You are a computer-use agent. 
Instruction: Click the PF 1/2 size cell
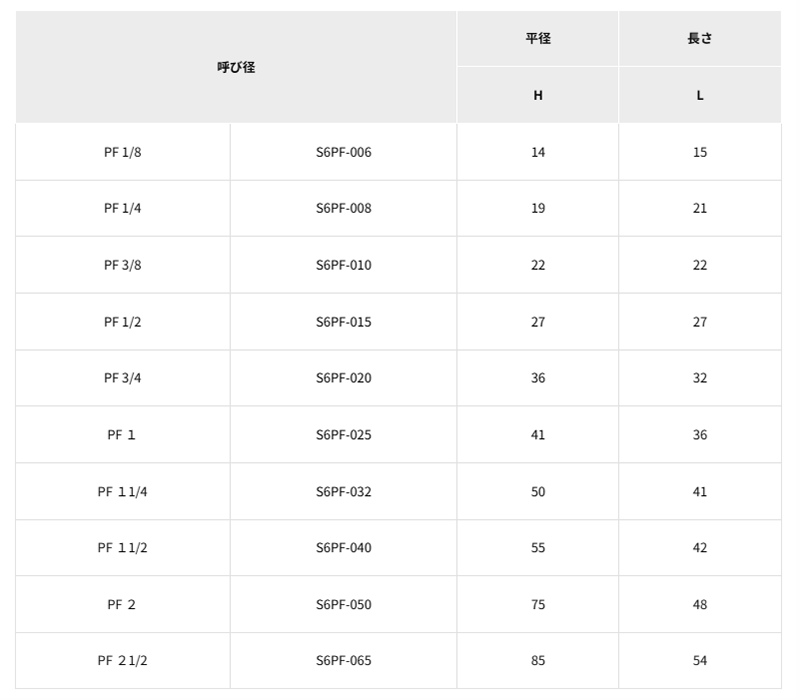(x=123, y=322)
